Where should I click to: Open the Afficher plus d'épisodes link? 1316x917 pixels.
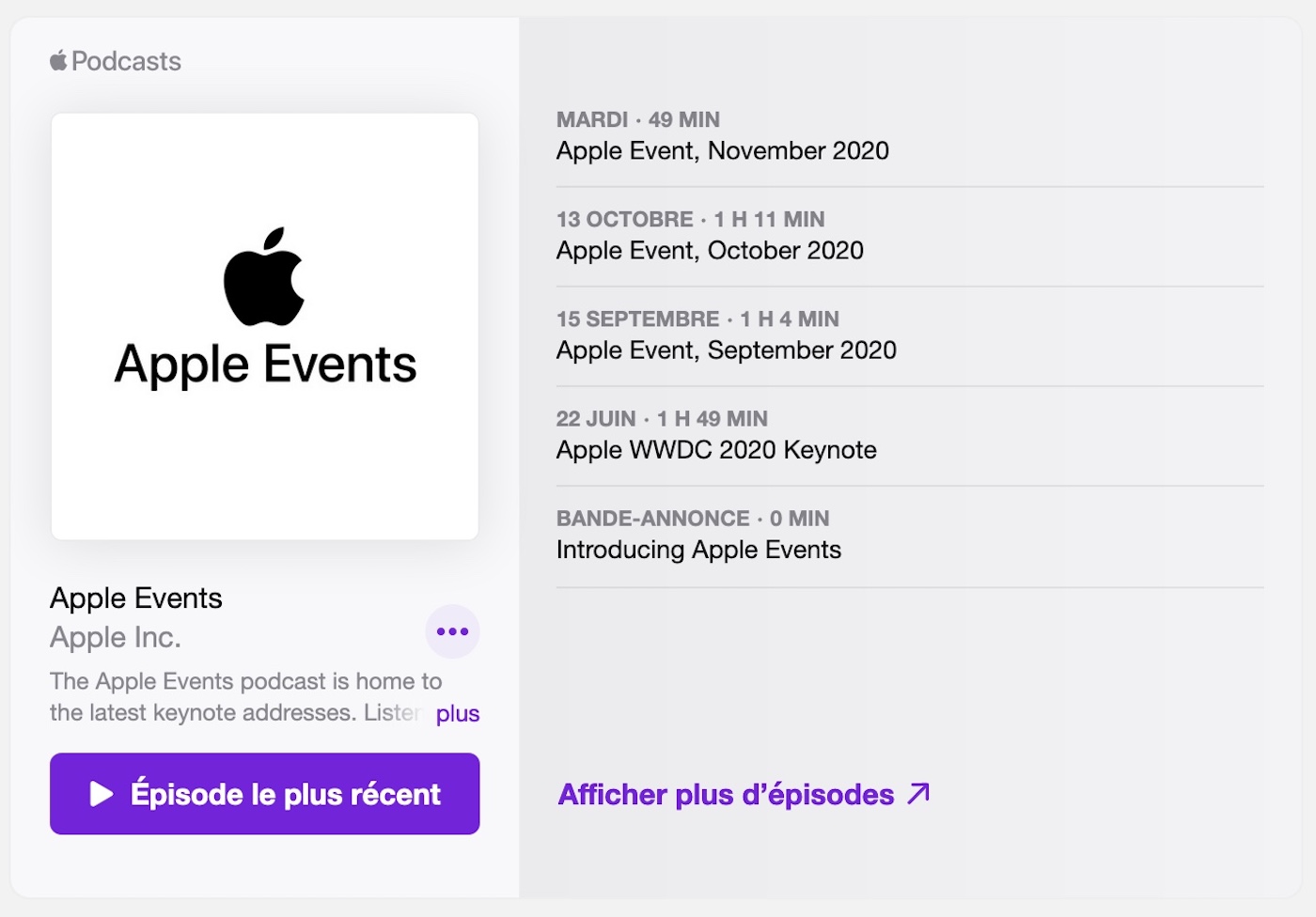[744, 794]
